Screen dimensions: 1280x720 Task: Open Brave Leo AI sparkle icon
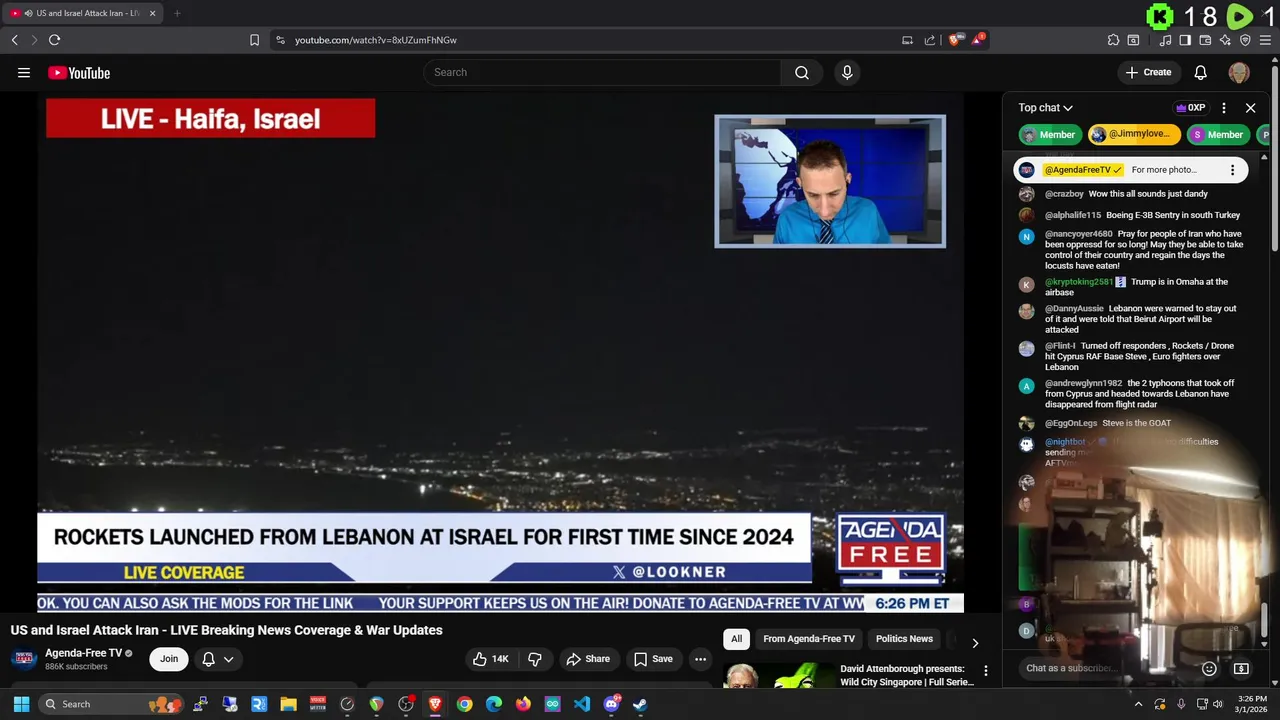[1225, 40]
